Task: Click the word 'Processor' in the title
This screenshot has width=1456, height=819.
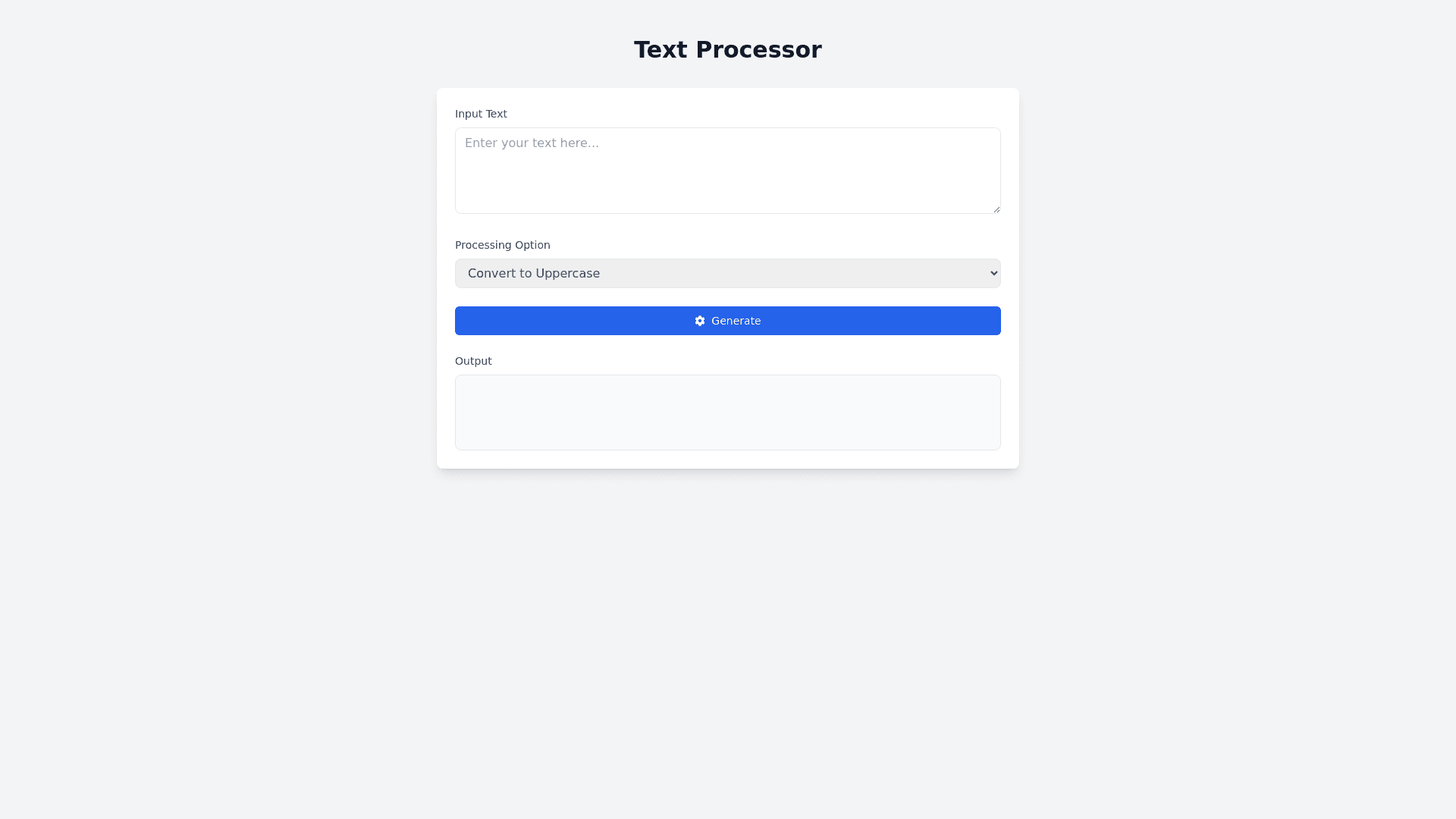Action: [758, 50]
